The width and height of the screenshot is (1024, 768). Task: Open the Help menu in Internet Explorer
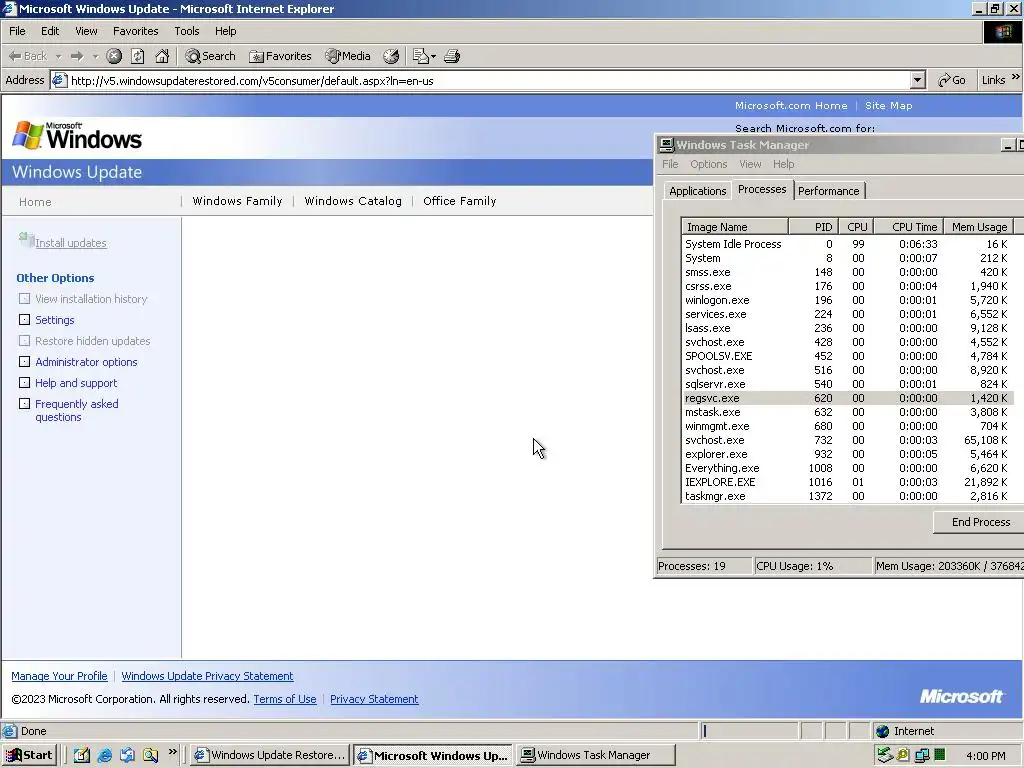[225, 31]
